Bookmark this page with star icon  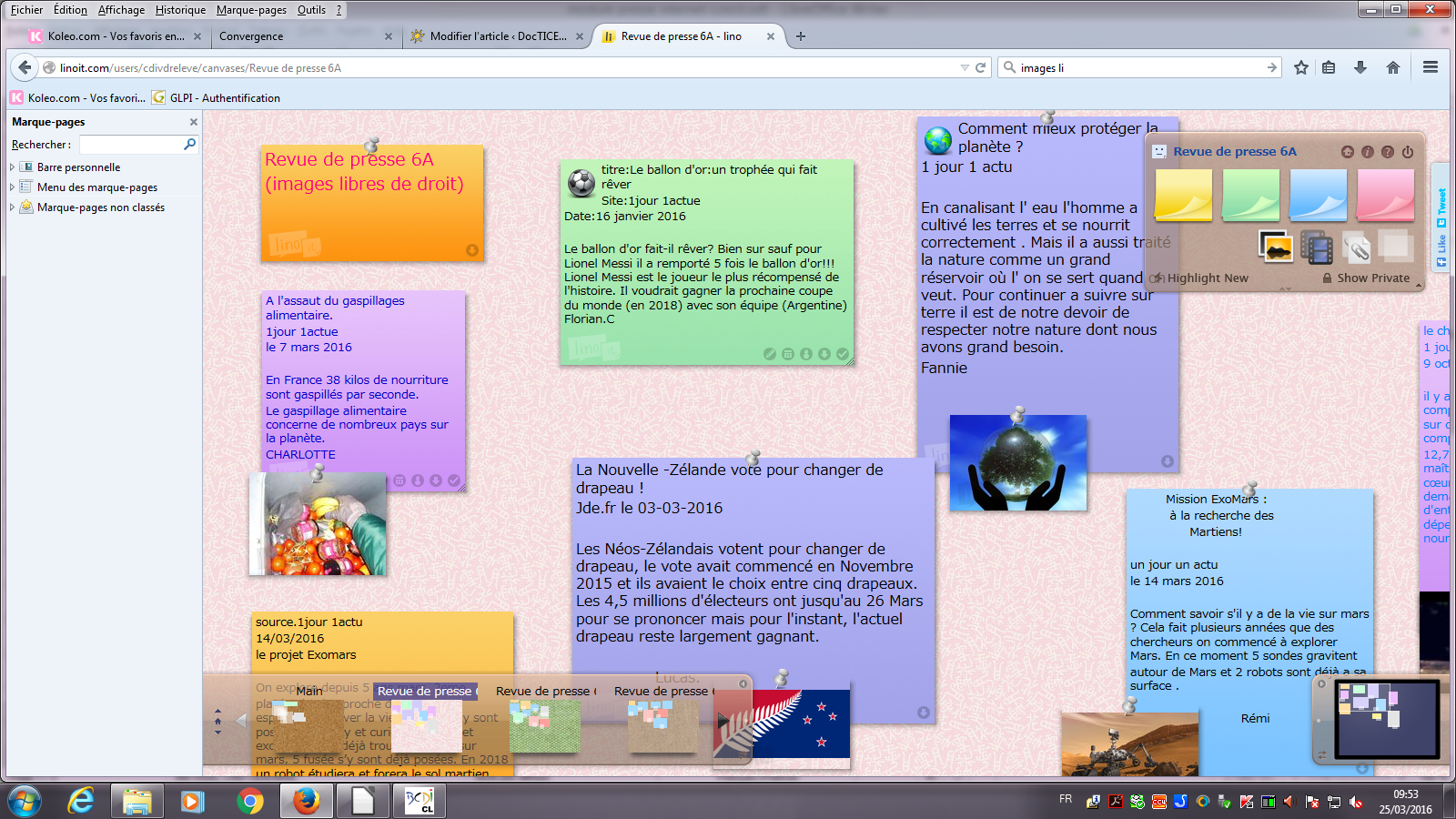[x=1301, y=67]
